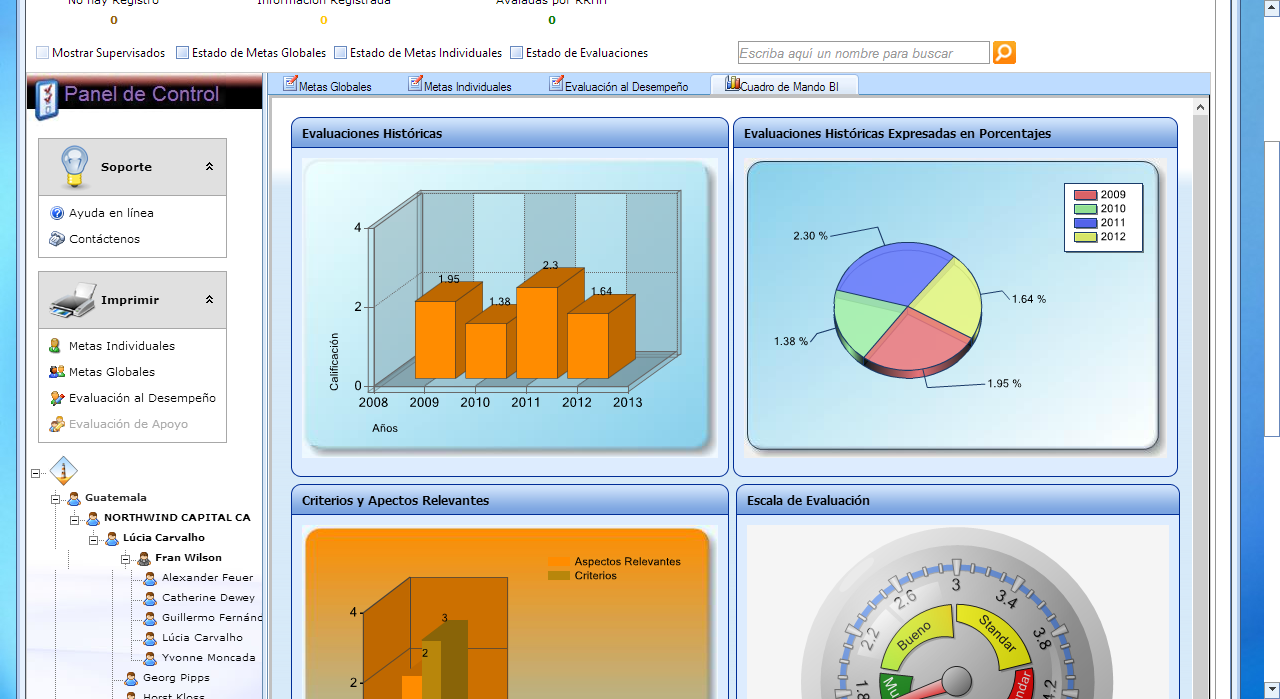Open the Ayuda en línea link text
Viewport: 1280px width, 699px height.
(111, 213)
